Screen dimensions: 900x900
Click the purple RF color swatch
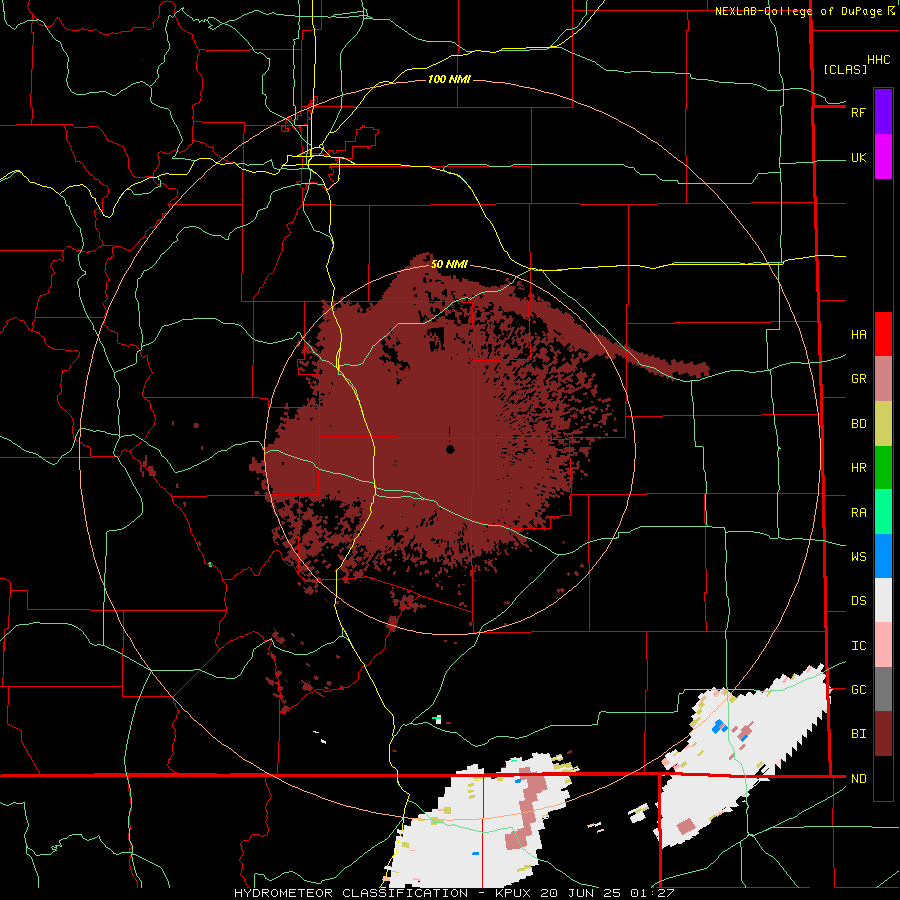883,111
